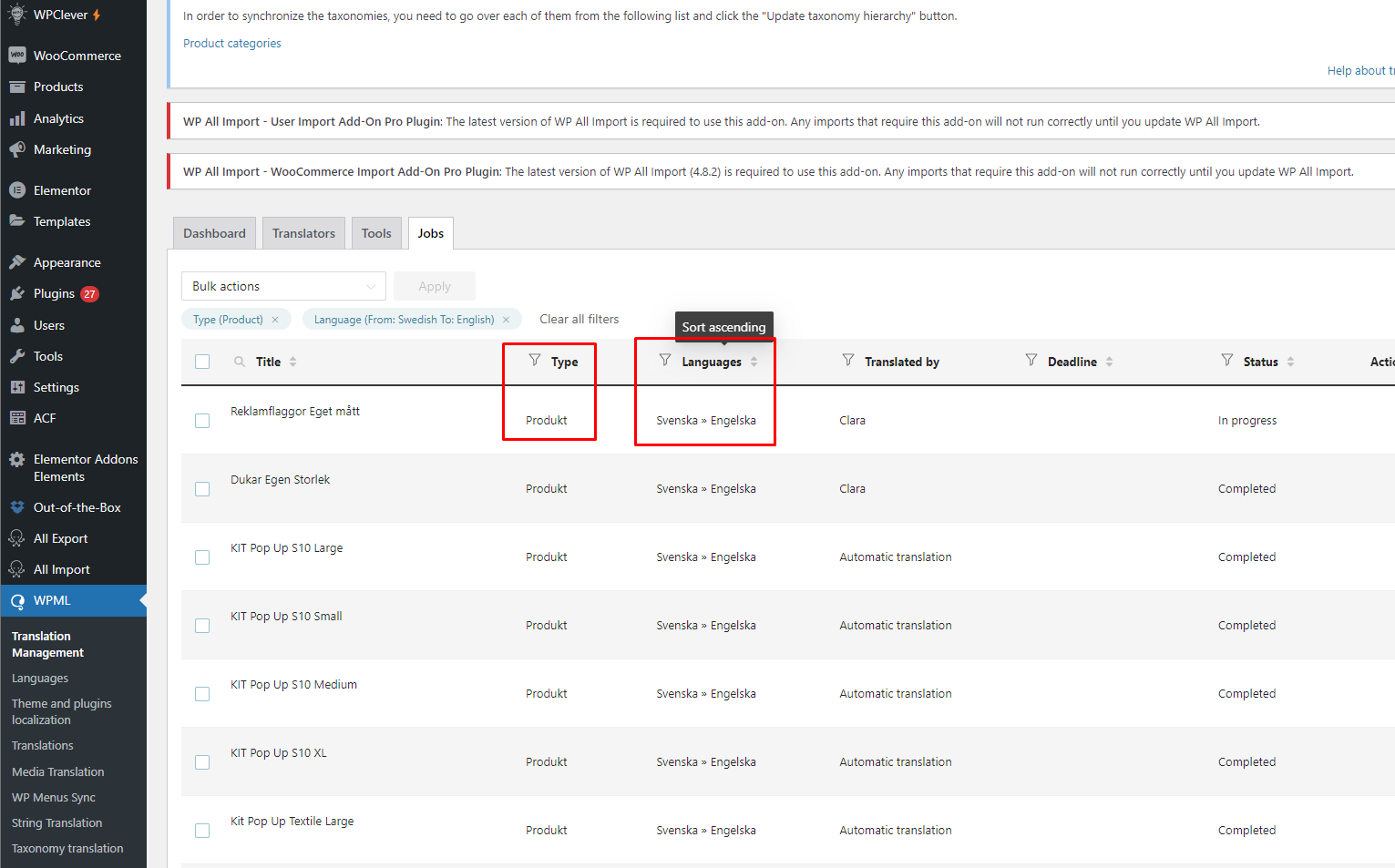The width and height of the screenshot is (1395, 868).
Task: Click the Appearance paintbrush icon
Action: pos(17,262)
